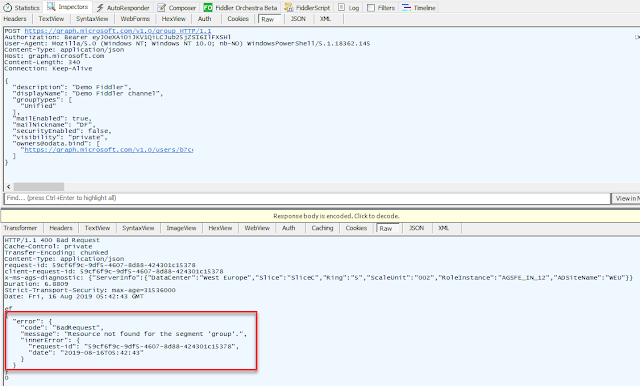Select response SyntaxView inspector tab

(138, 228)
